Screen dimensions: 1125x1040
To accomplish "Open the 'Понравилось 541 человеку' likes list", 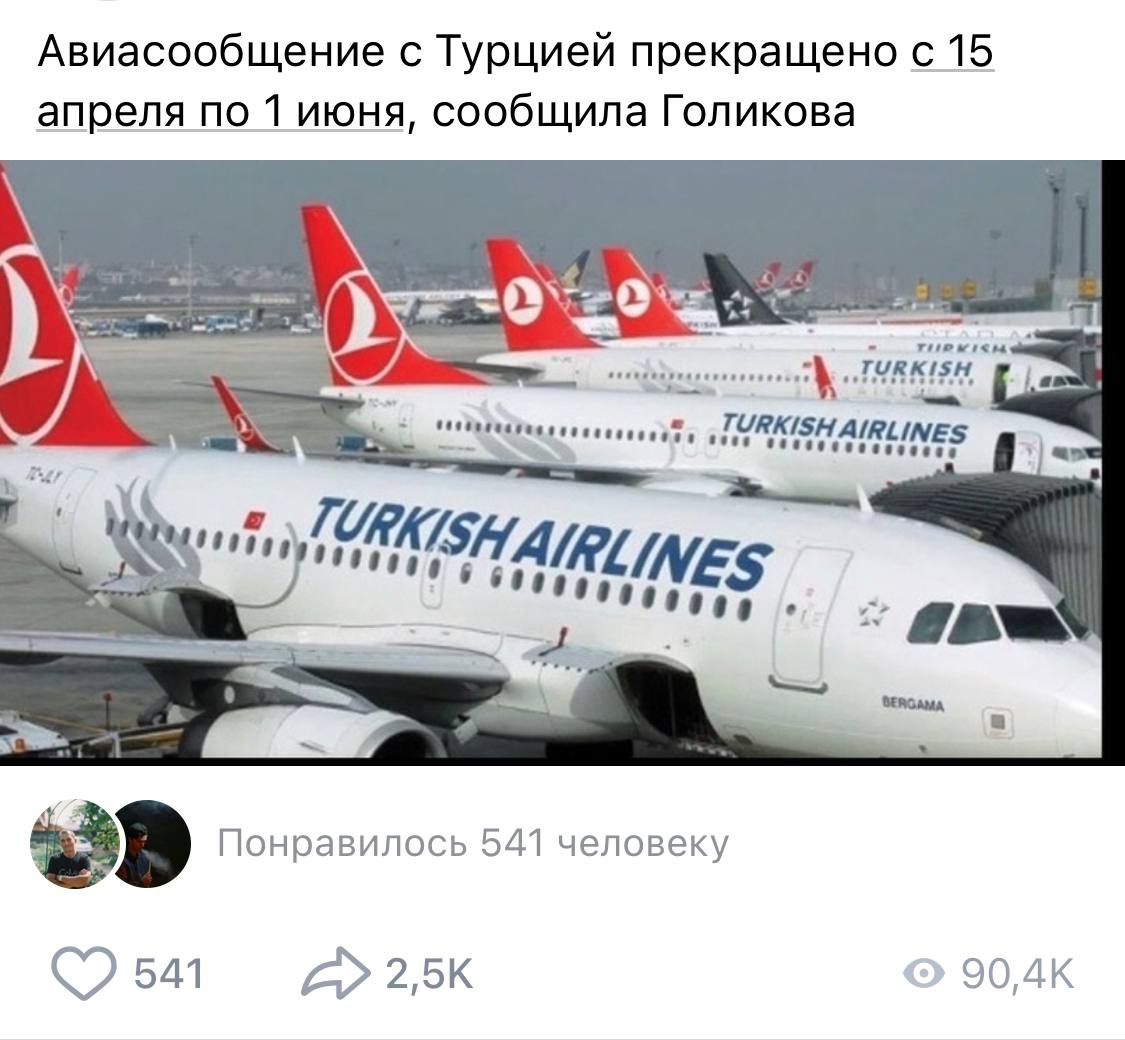I will pos(473,843).
